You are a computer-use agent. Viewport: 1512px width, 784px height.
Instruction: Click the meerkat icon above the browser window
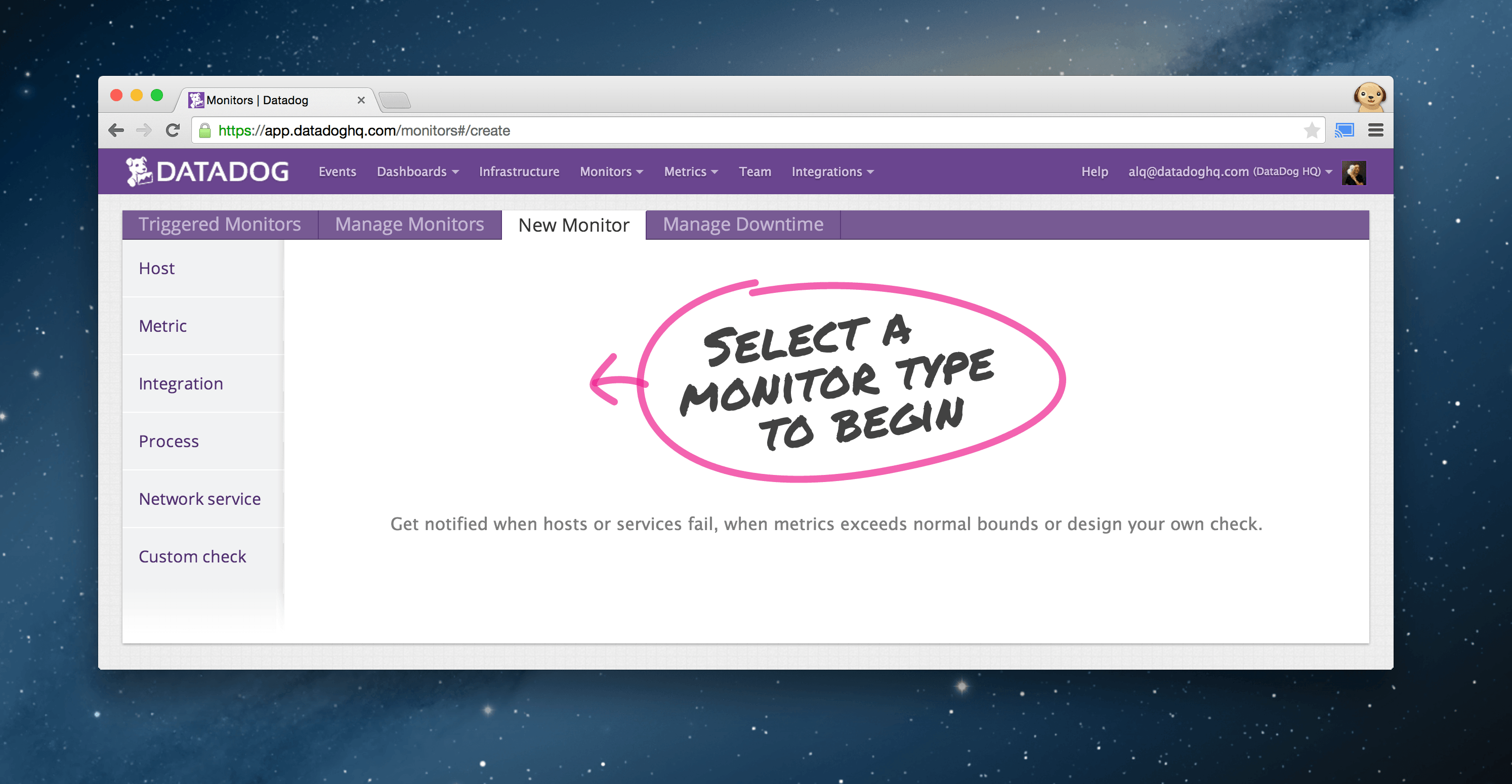pyautogui.click(x=1370, y=98)
